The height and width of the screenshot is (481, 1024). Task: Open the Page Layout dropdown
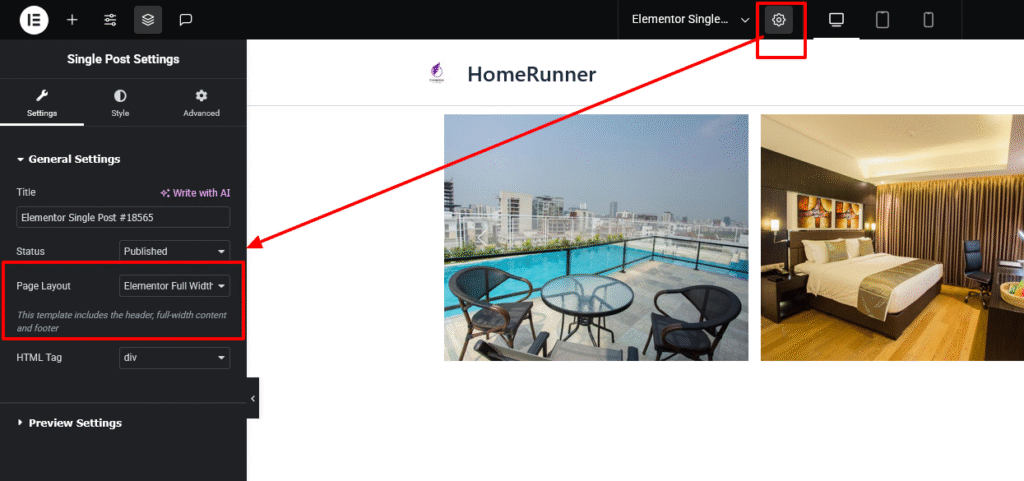pyautogui.click(x=174, y=286)
